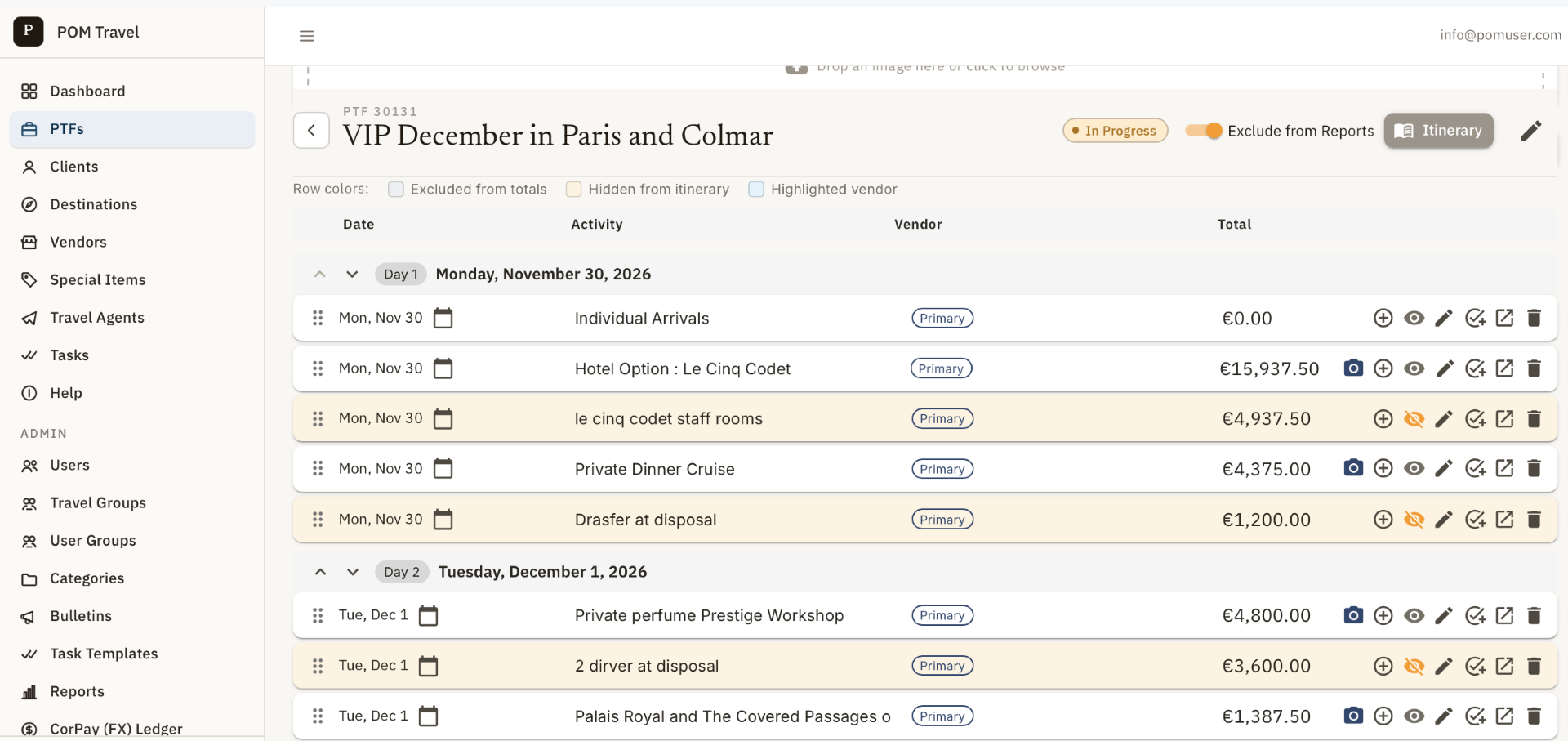
Task: Navigate to Vendors page
Action: 132,242
